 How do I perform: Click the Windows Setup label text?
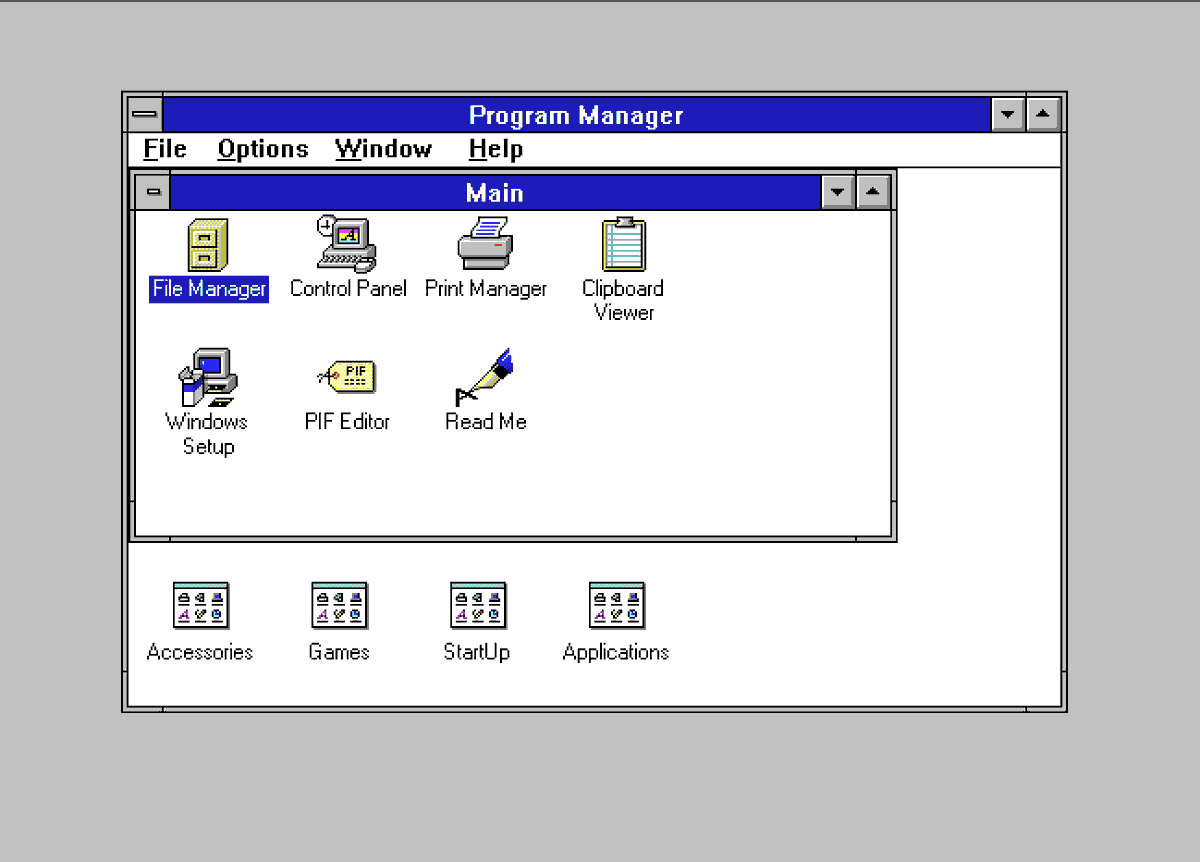207,434
